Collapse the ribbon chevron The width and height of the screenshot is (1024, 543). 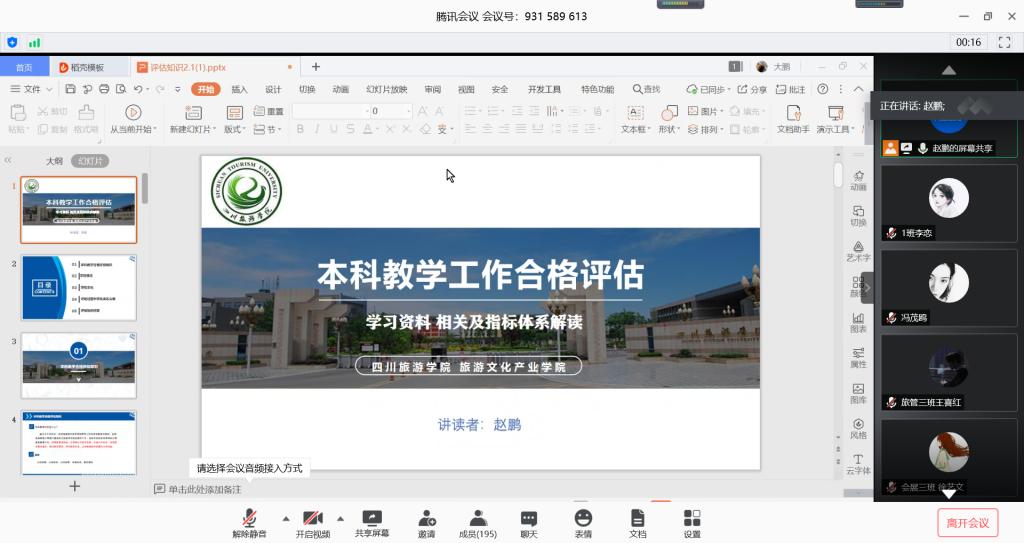(x=858, y=89)
